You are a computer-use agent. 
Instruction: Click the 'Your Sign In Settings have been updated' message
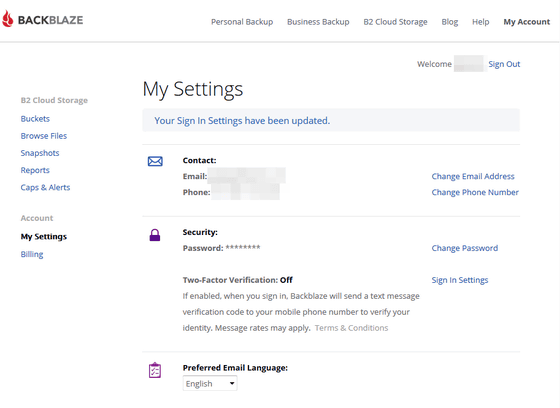242,121
